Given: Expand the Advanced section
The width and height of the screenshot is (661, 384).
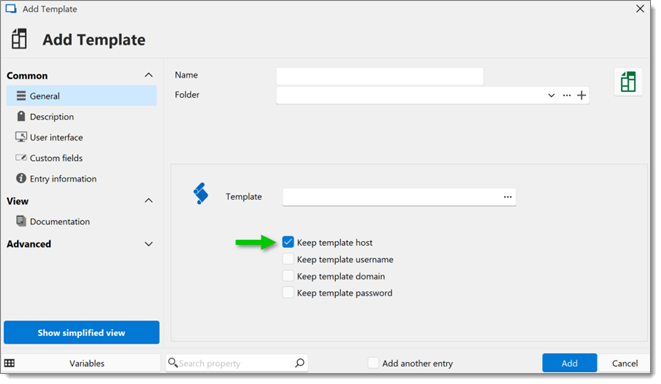Looking at the screenshot, I should click(148, 244).
